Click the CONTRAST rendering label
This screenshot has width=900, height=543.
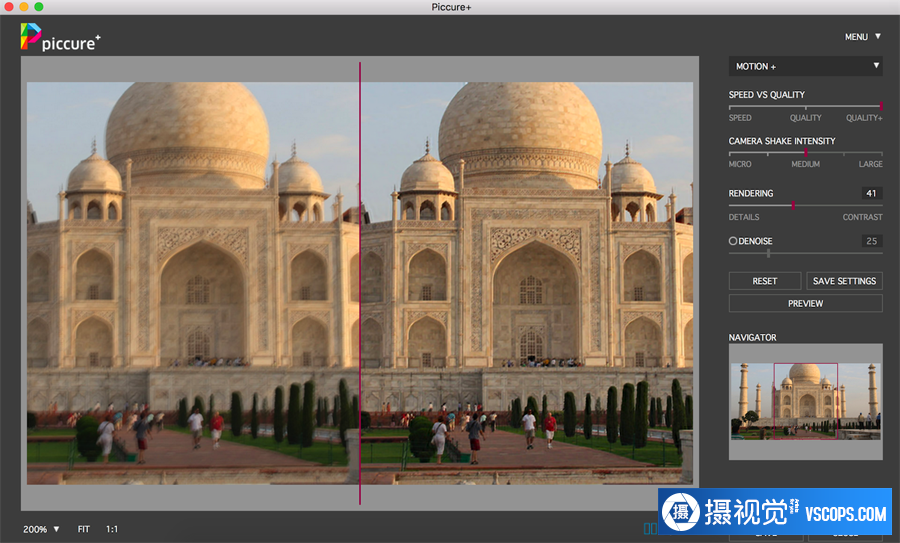coord(862,217)
